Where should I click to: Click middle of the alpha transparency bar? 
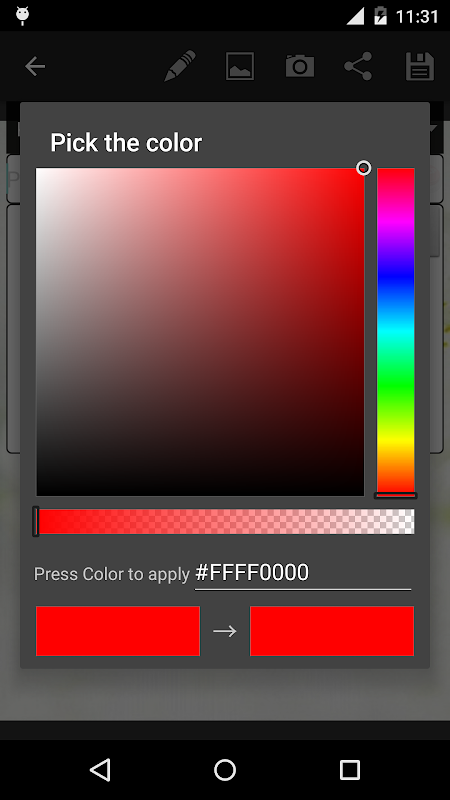coord(225,521)
